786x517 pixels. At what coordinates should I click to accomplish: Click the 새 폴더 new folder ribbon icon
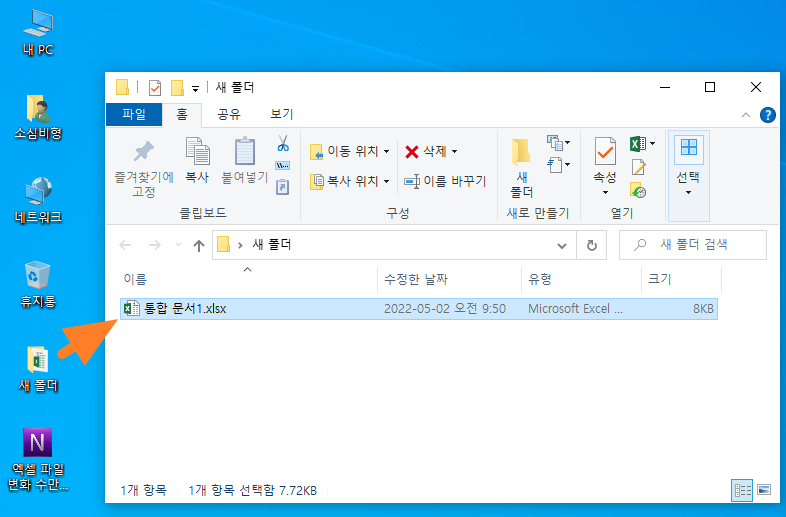(521, 152)
